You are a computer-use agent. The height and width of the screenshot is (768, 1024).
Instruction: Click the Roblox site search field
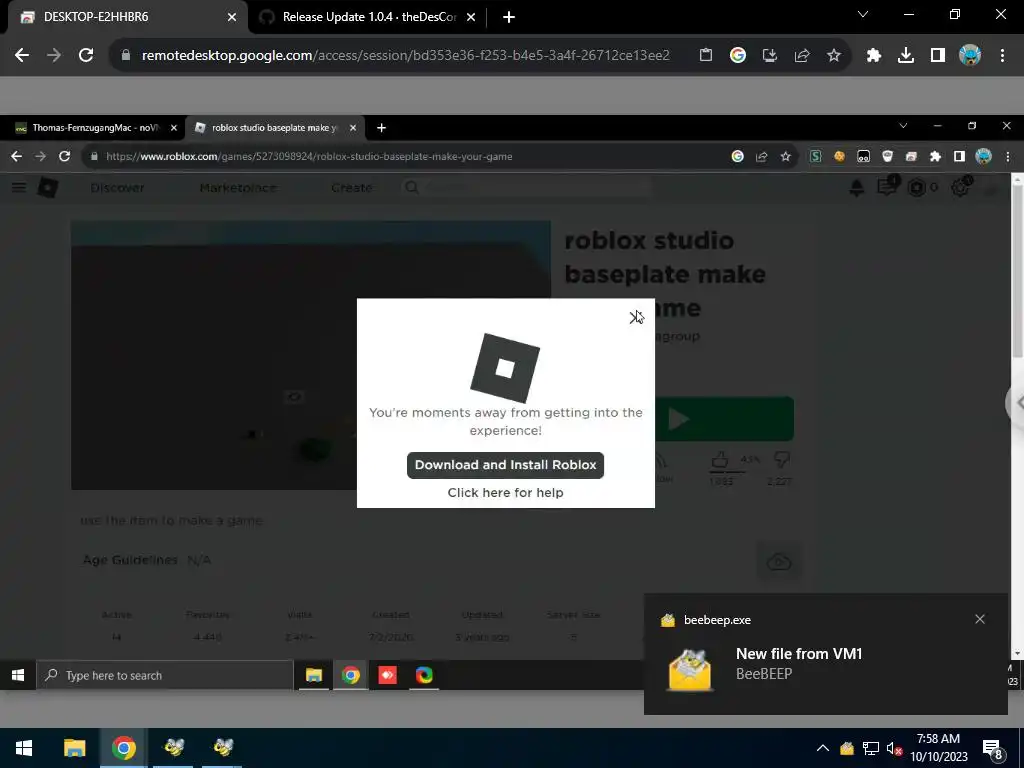coord(528,188)
